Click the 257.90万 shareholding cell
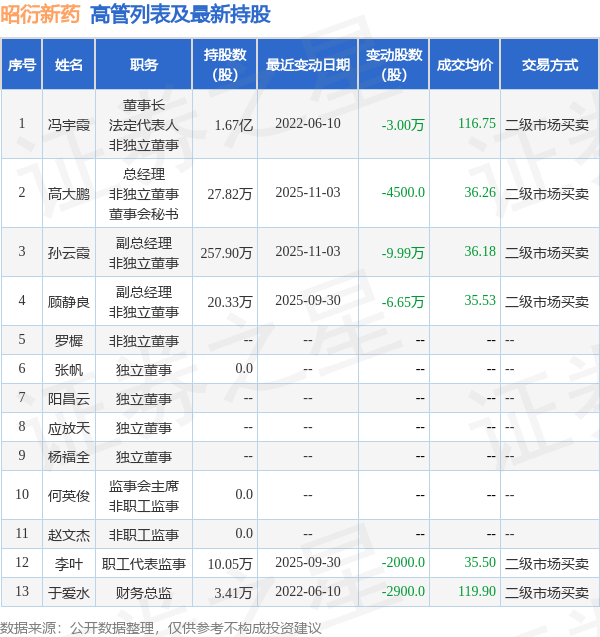The width and height of the screenshot is (600, 637). pos(226,253)
